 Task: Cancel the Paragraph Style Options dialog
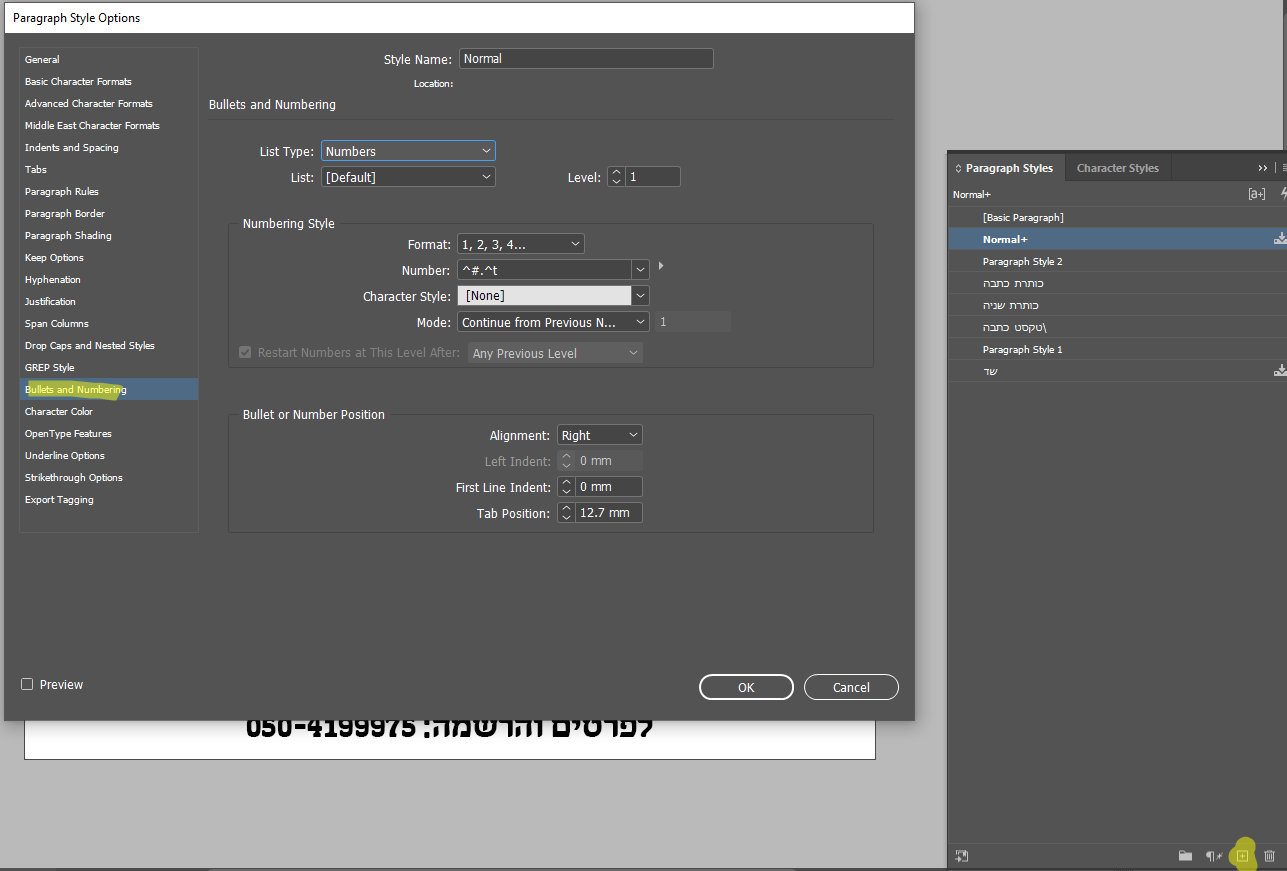pyautogui.click(x=851, y=687)
